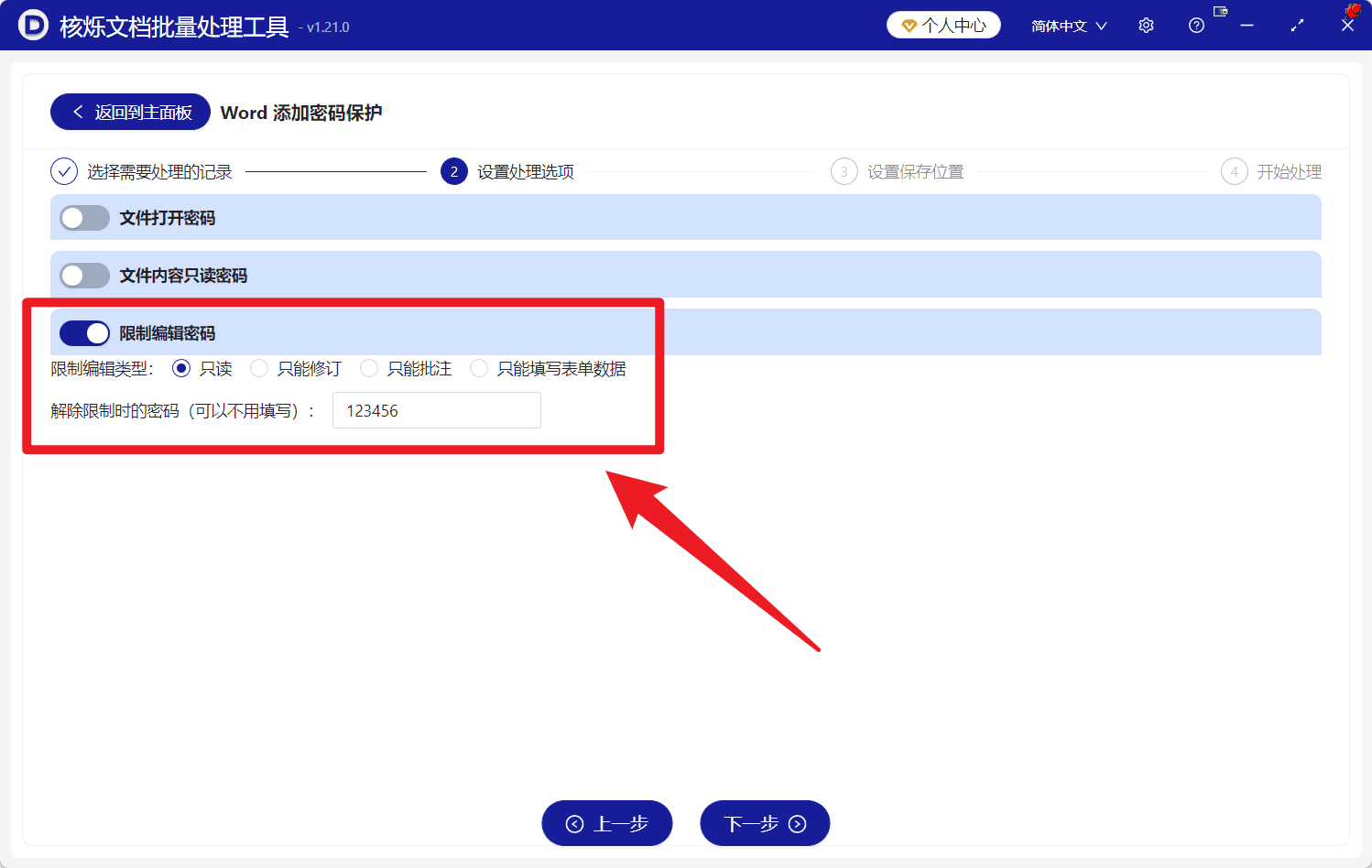Click the 下一步 next button

coord(765,822)
